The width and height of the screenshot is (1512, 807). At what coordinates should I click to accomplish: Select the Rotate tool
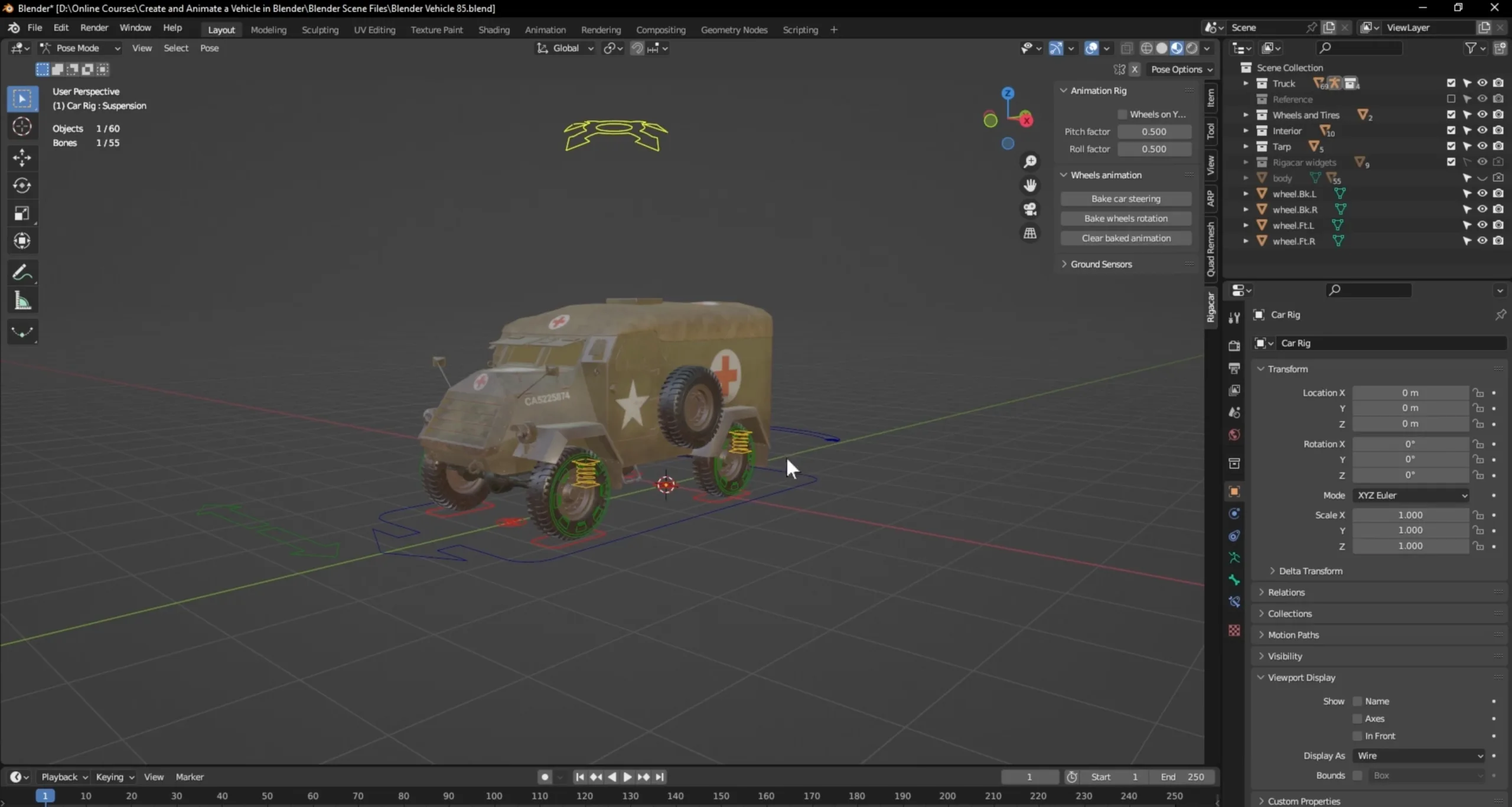22,186
